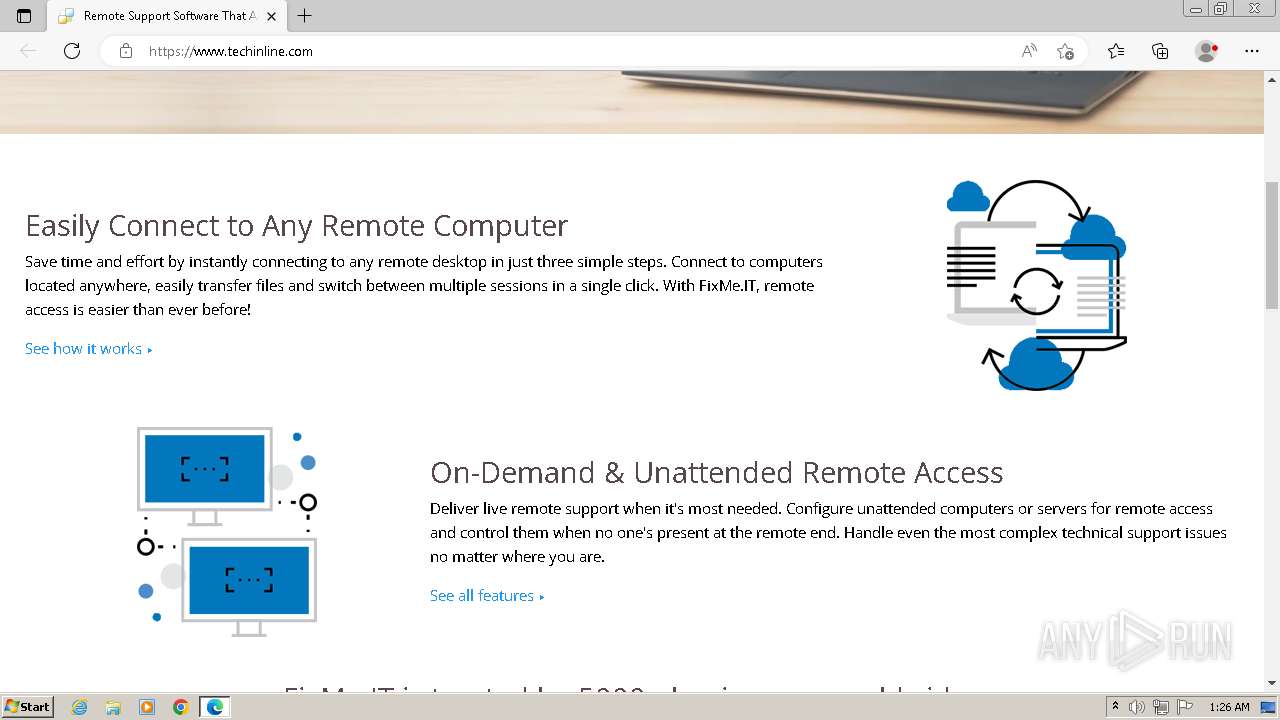Follow the 'See how it works' link
Screen dimensions: 1280x720
pyautogui.click(x=88, y=348)
